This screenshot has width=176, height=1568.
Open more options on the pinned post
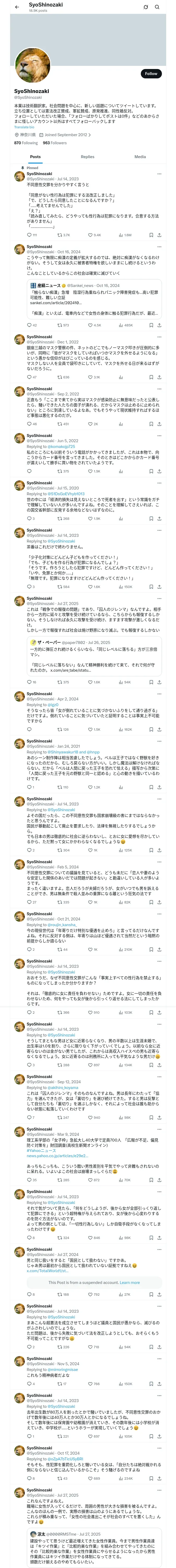[159, 174]
